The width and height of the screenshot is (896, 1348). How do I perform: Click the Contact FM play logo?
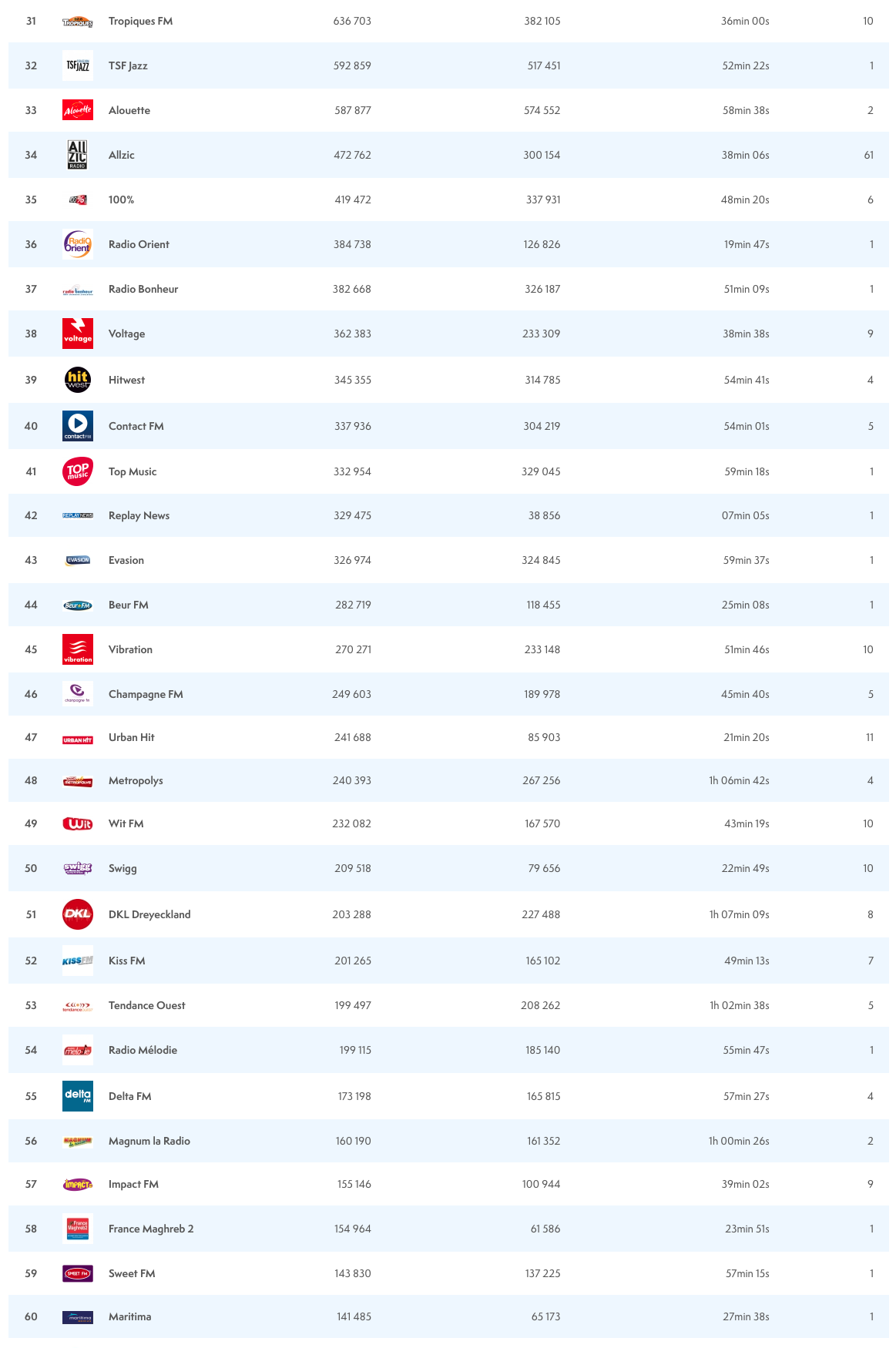point(78,426)
